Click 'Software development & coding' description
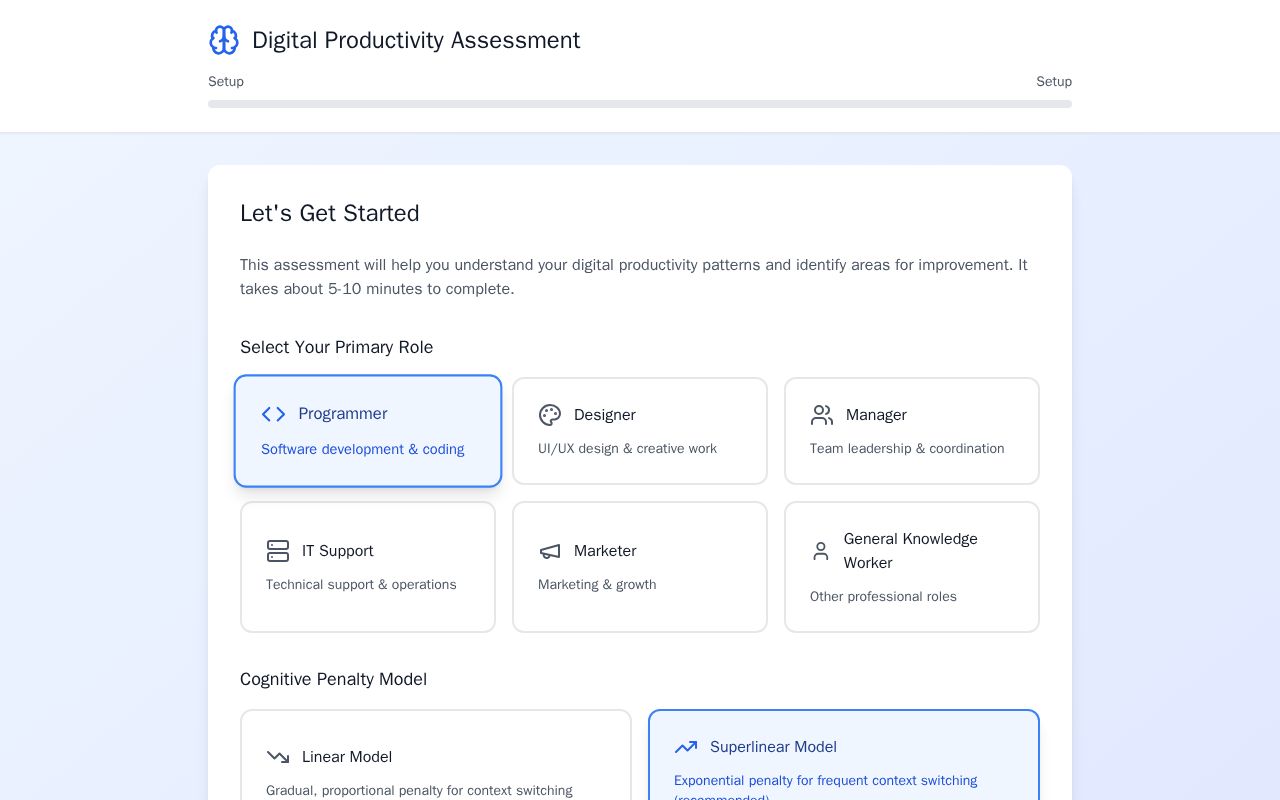This screenshot has height=800, width=1280. [363, 450]
